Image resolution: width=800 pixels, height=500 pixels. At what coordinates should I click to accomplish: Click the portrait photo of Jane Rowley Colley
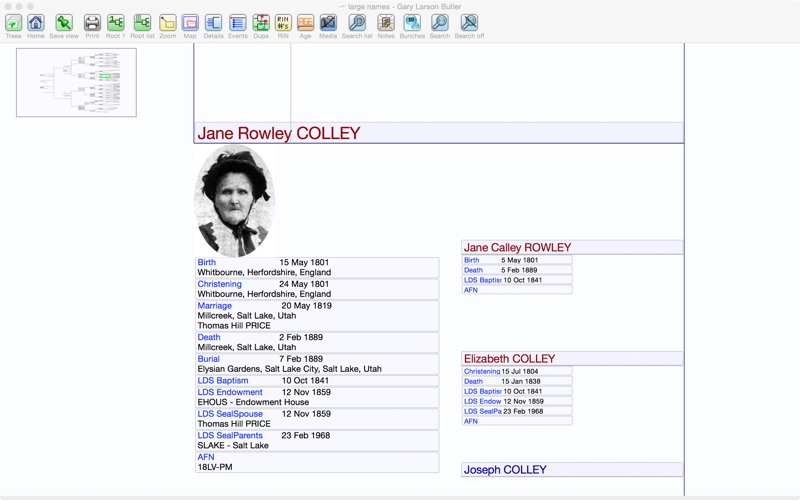pos(235,201)
